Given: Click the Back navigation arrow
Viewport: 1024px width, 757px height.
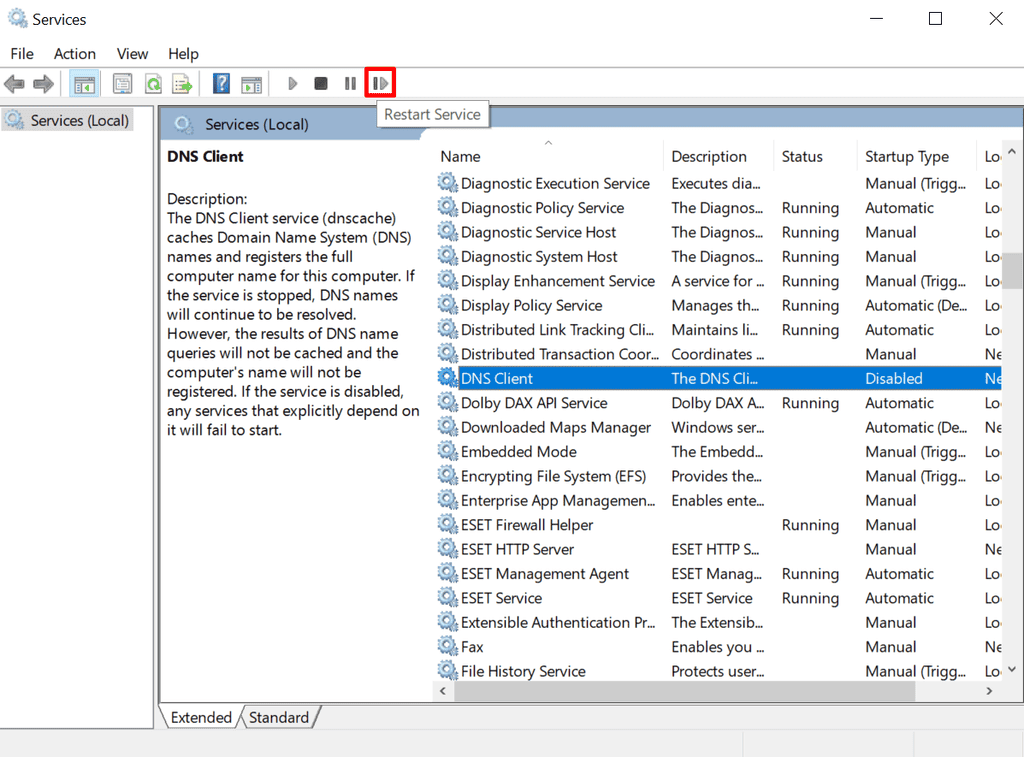Looking at the screenshot, I should [14, 83].
